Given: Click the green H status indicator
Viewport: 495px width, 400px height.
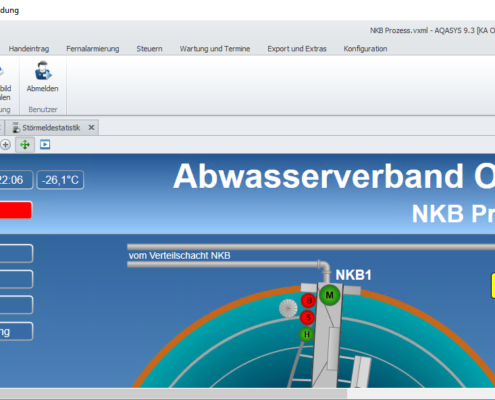Looking at the screenshot, I should [x=306, y=334].
